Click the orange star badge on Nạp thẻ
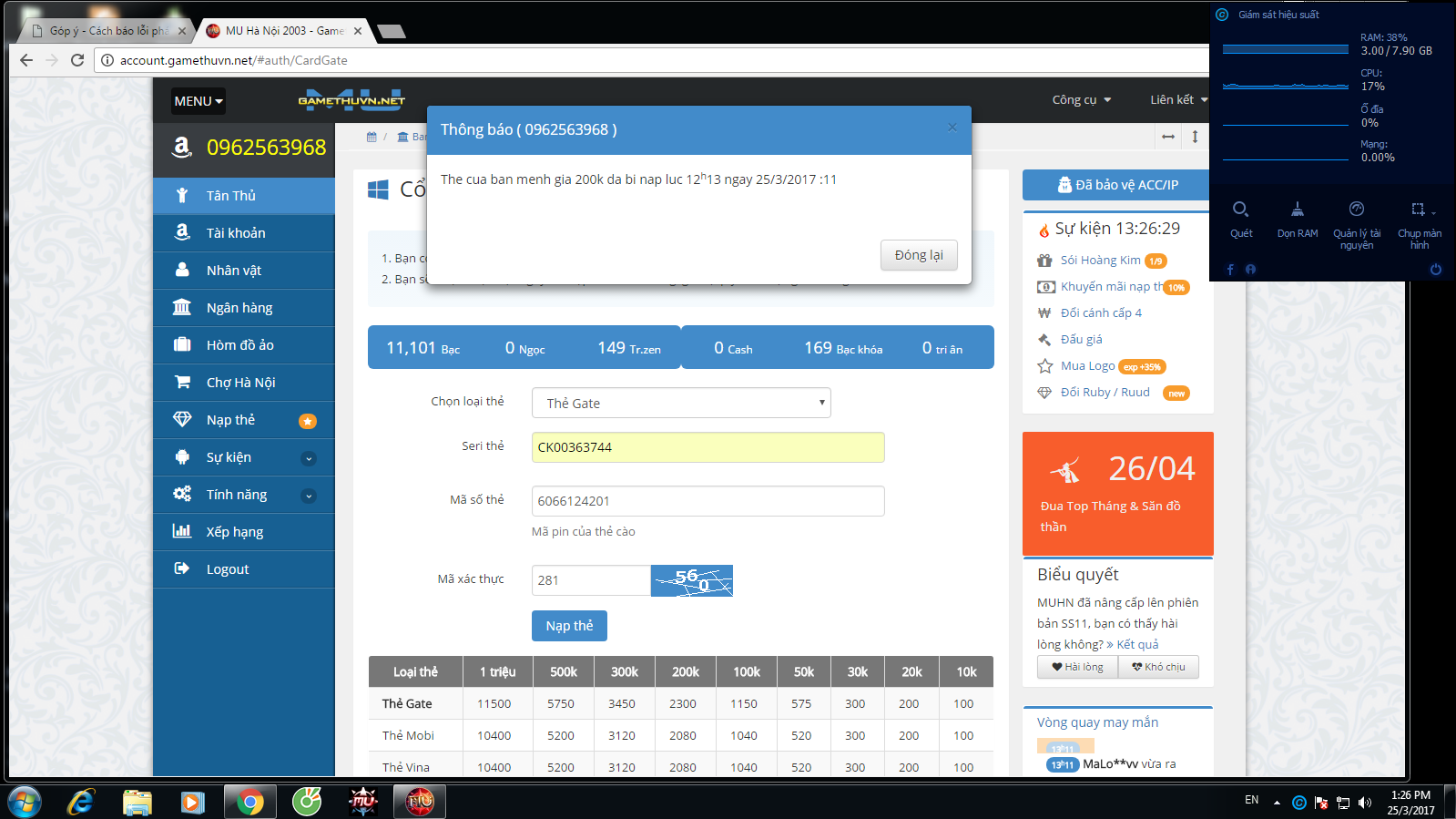Viewport: 1456px width, 819px height. (308, 421)
